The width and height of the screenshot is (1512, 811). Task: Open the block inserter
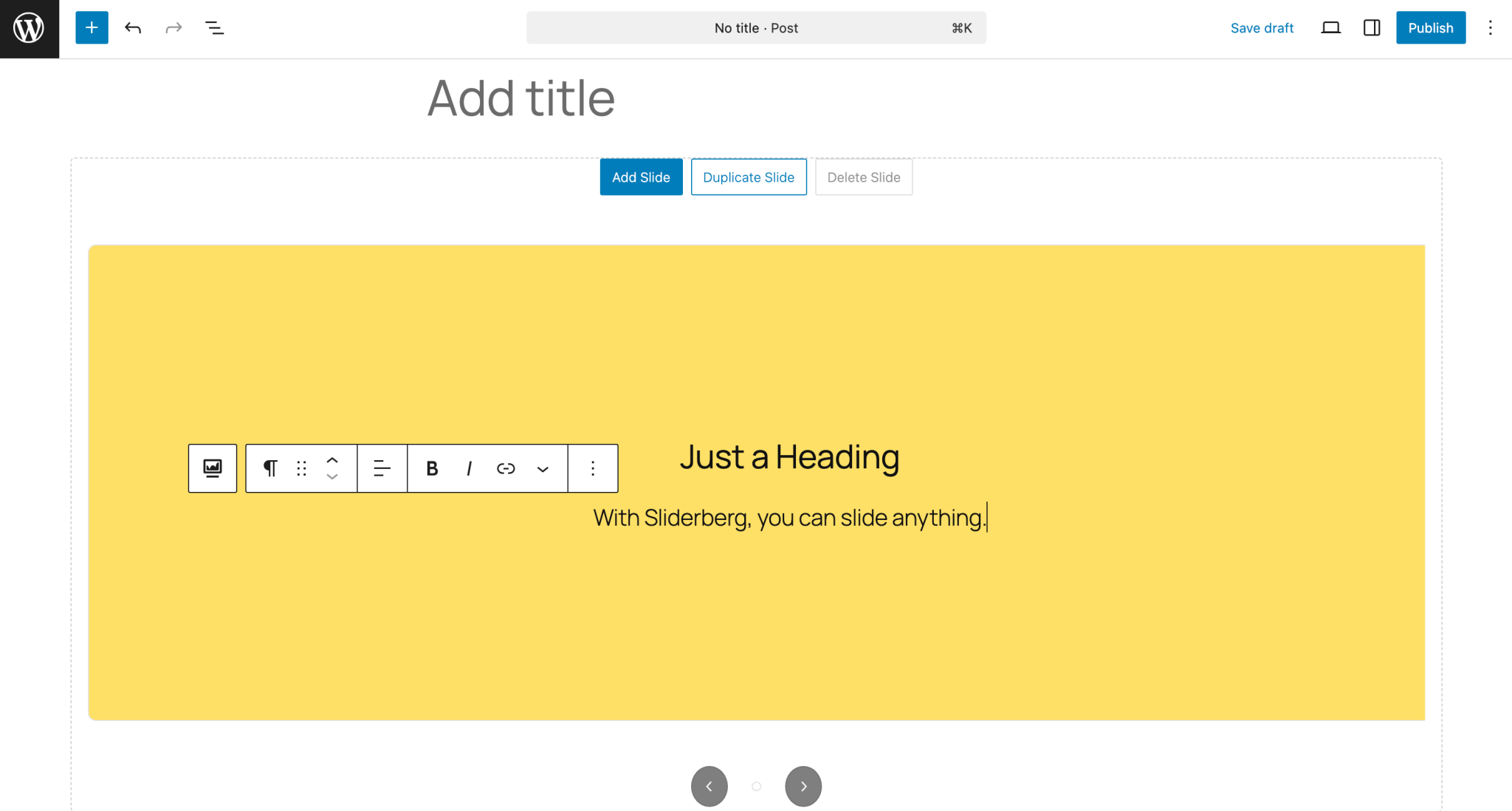(x=91, y=27)
